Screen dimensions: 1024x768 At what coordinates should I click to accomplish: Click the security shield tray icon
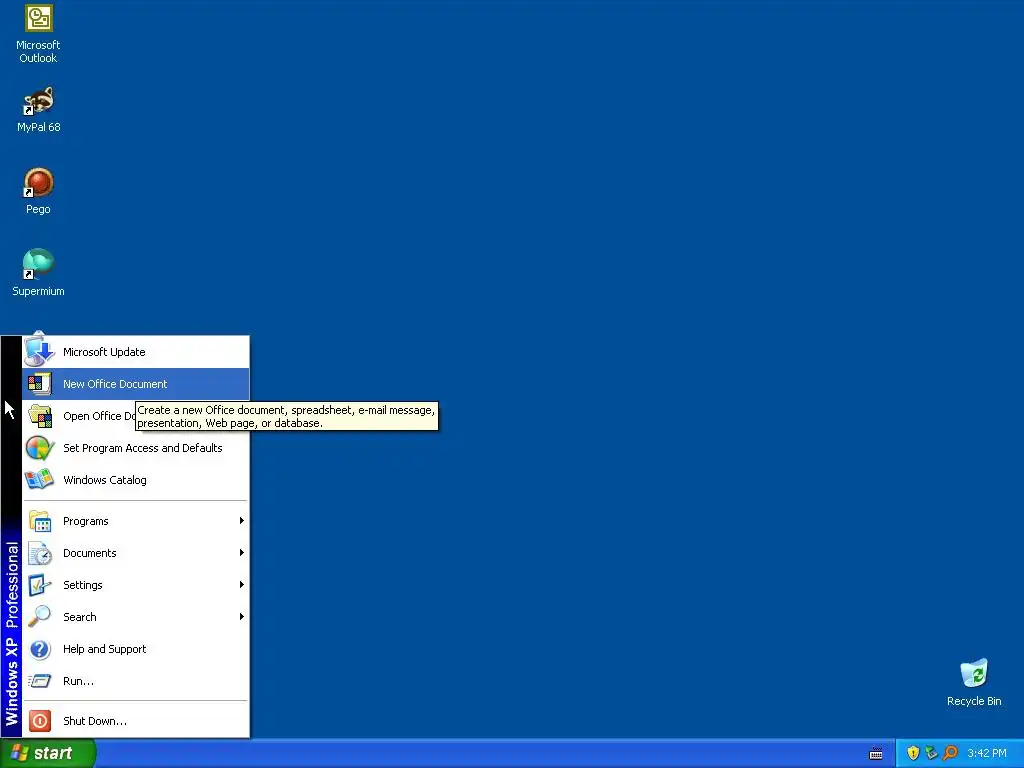(x=913, y=753)
